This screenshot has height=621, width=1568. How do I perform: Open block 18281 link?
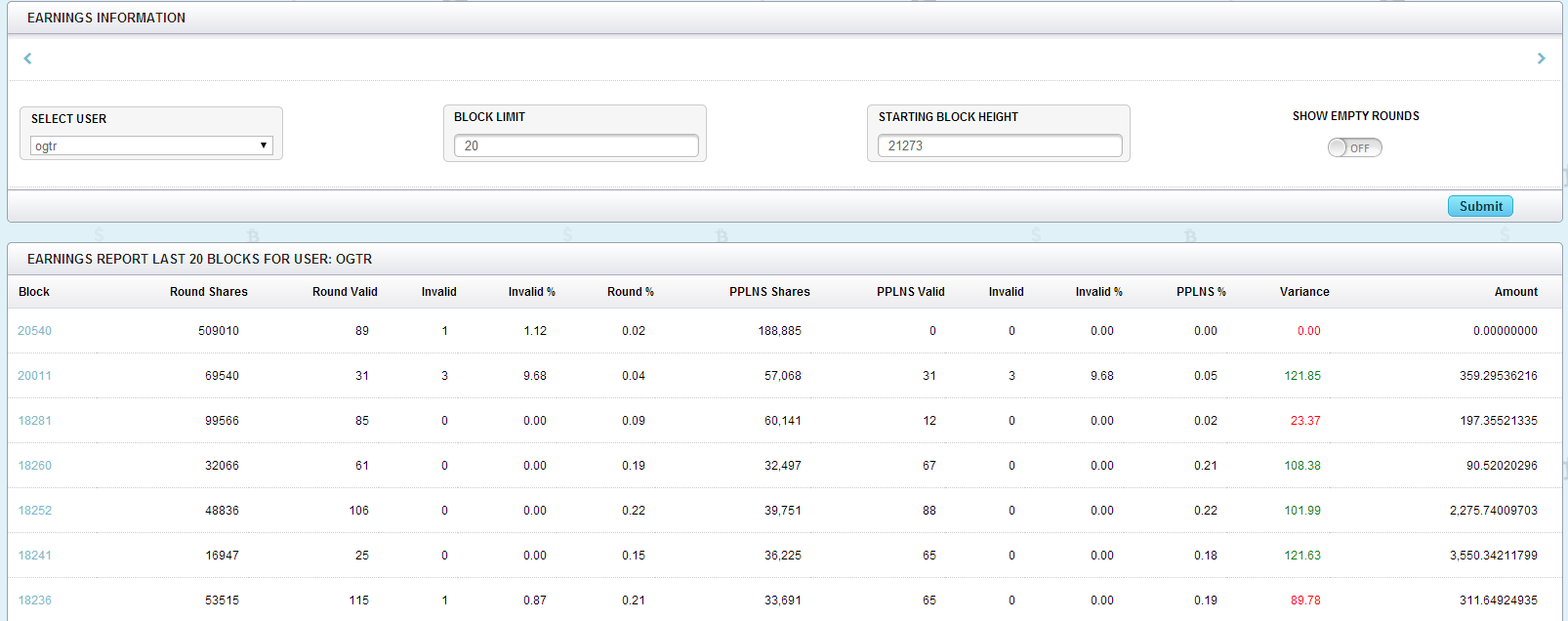(34, 421)
